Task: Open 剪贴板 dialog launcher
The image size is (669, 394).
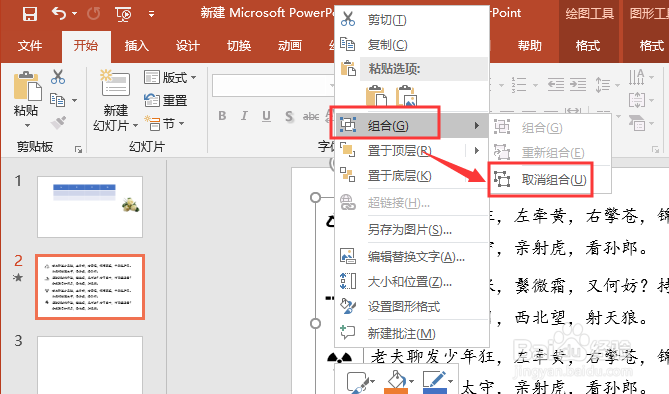Action: coord(79,149)
